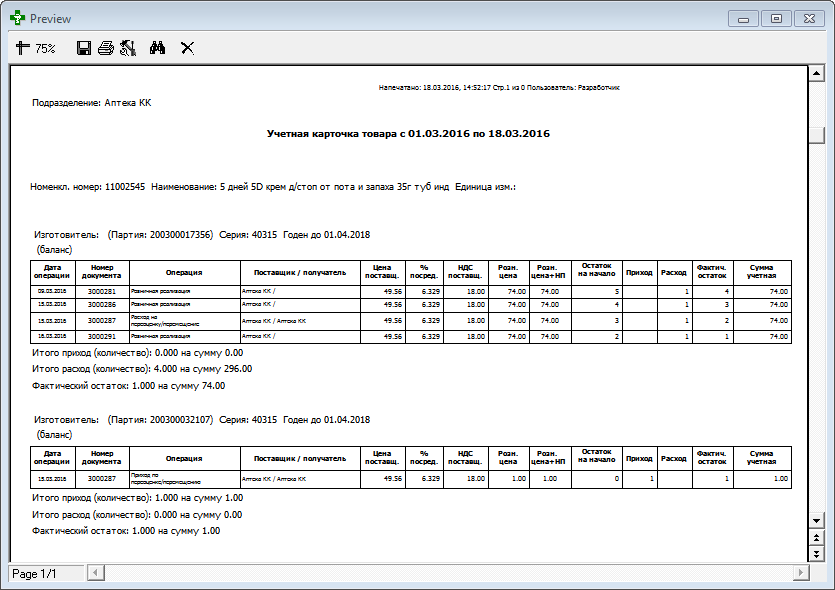The height and width of the screenshot is (590, 835).
Task: Print the report with the printer icon
Action: [x=105, y=48]
